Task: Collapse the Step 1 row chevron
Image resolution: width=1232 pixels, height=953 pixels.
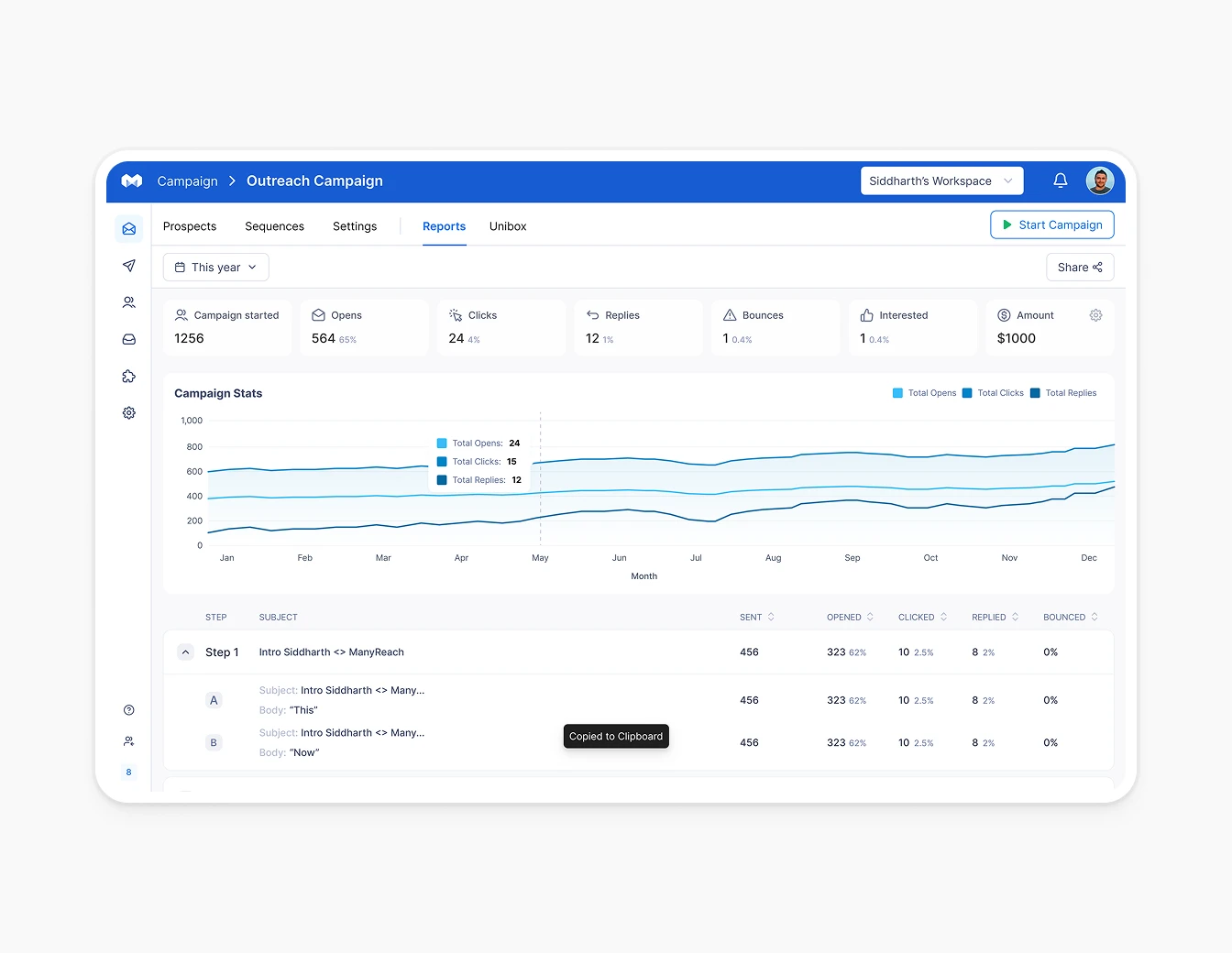Action: coord(185,652)
